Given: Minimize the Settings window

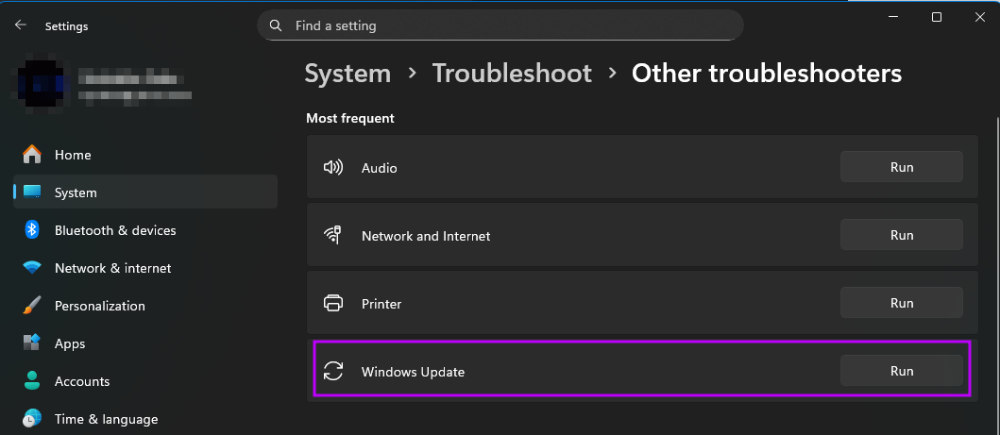Looking at the screenshot, I should point(893,17).
